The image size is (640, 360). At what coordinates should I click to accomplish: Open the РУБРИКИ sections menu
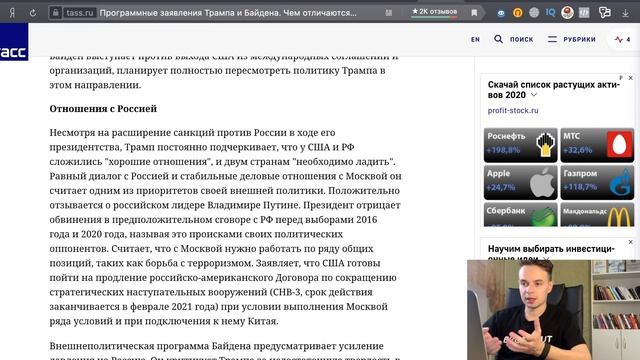tap(579, 40)
